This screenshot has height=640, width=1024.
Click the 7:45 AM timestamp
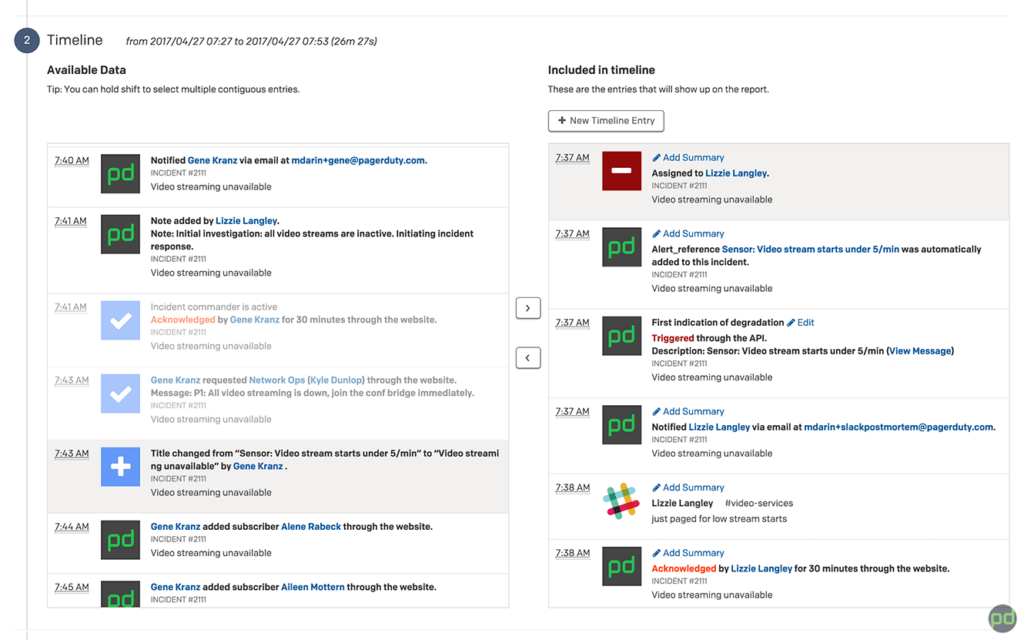[72, 587]
